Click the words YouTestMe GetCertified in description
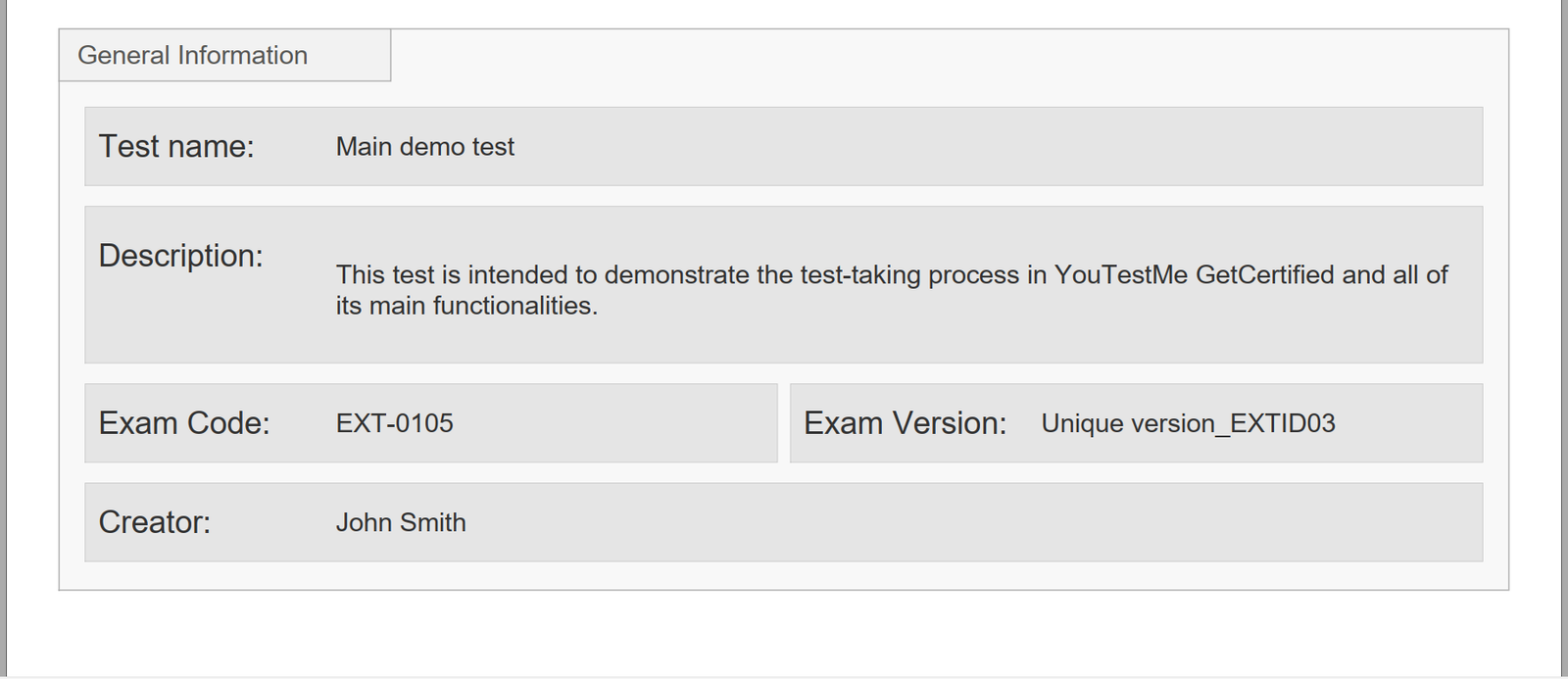The height and width of the screenshot is (679, 1568). pyautogui.click(x=1194, y=275)
